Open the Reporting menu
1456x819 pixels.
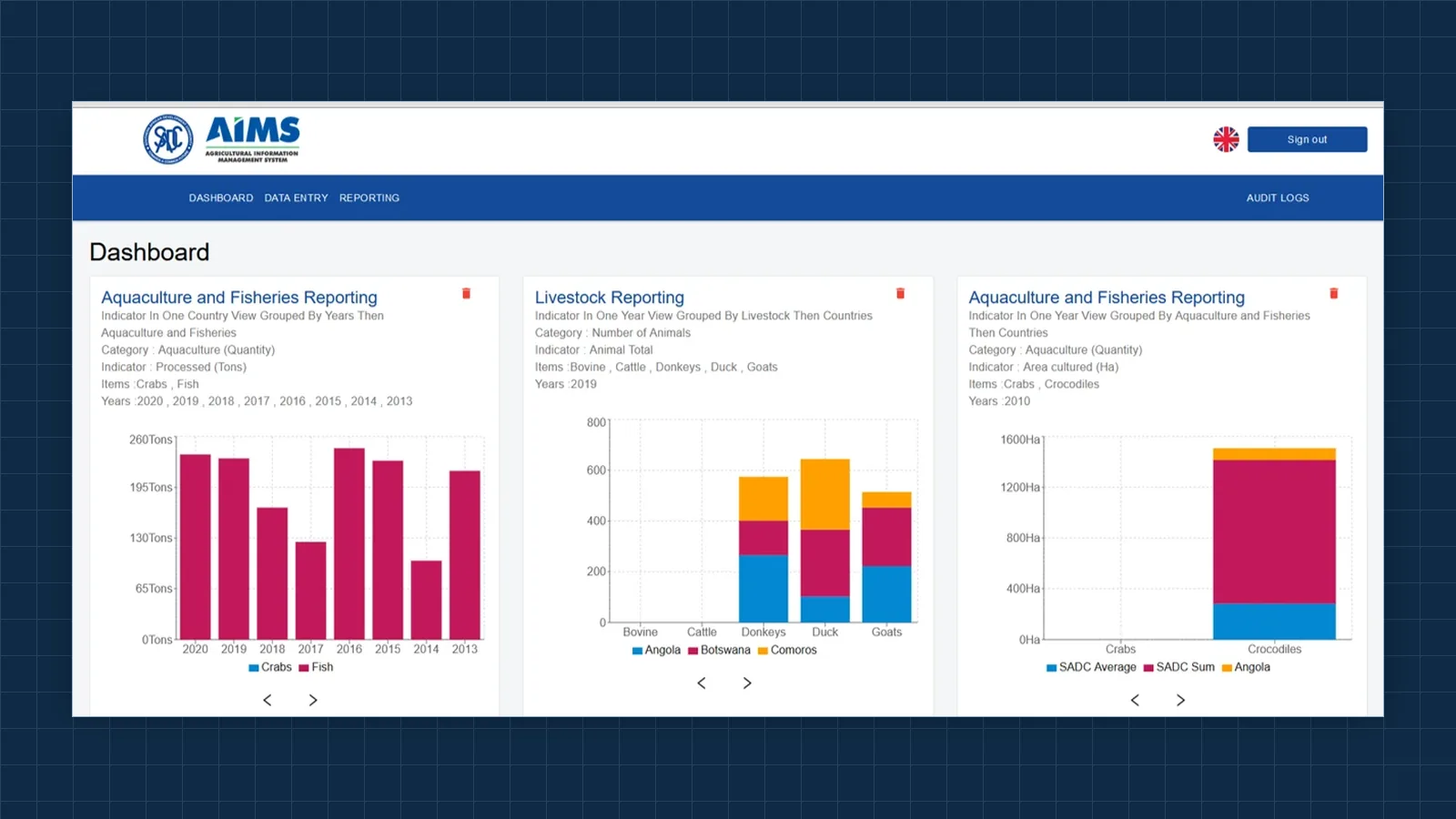tap(369, 197)
